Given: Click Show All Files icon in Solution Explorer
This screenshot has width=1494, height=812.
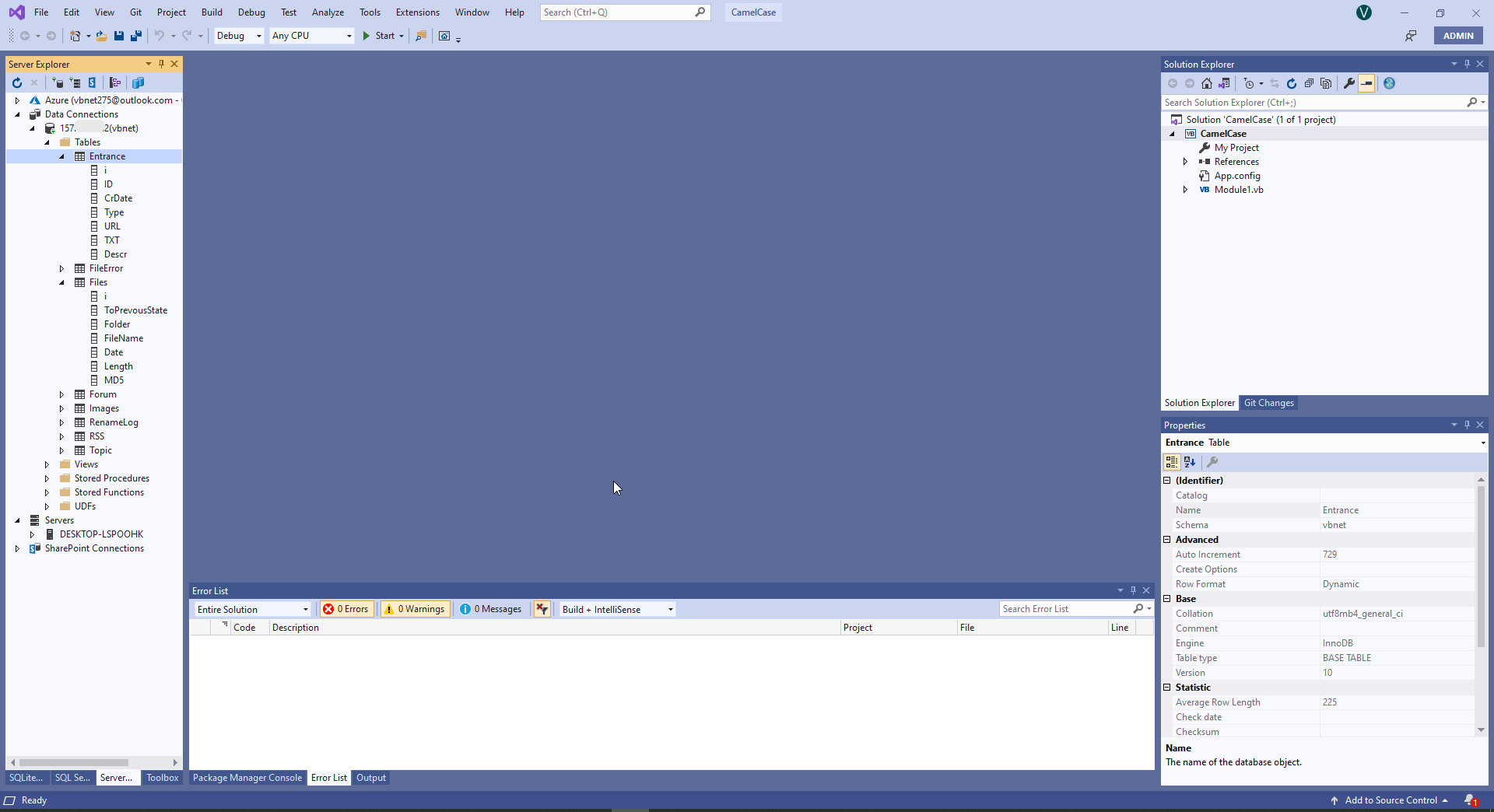Looking at the screenshot, I should [1326, 83].
